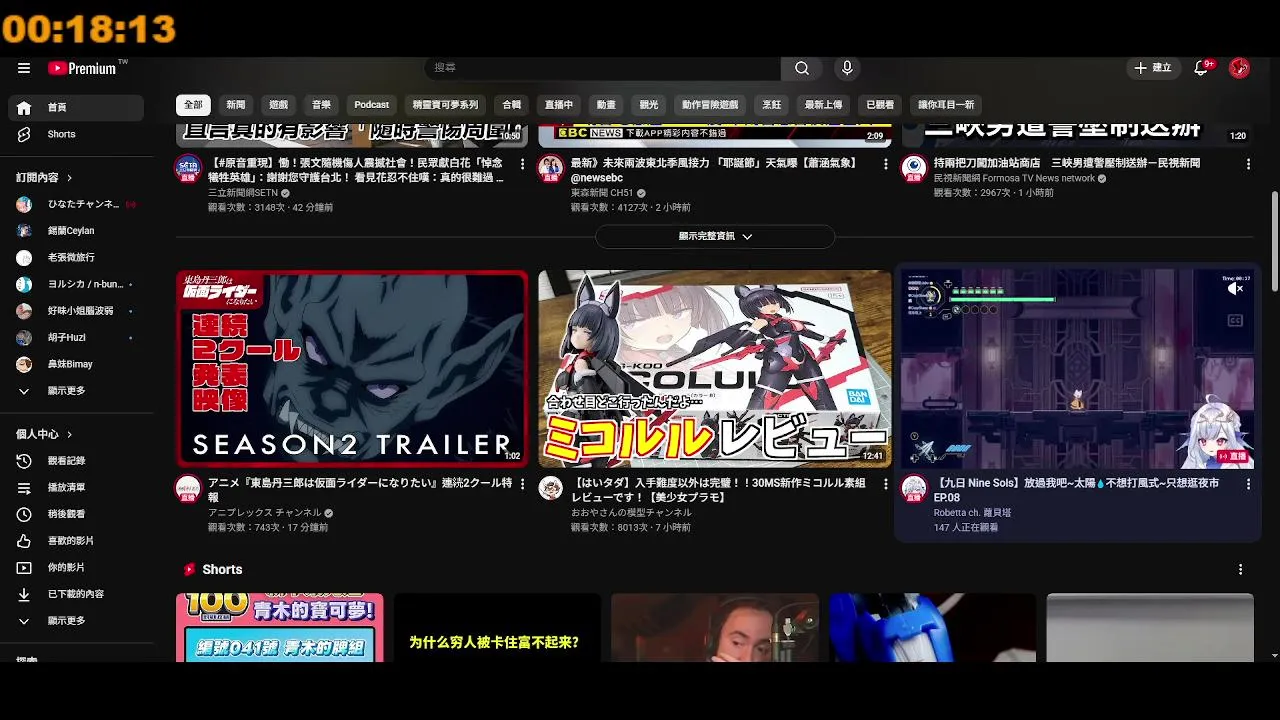Open 錫蘭Ceylan subscription channel

[x=76, y=231]
